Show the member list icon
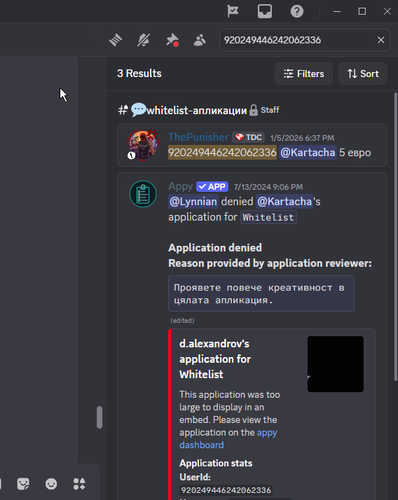 (200, 40)
